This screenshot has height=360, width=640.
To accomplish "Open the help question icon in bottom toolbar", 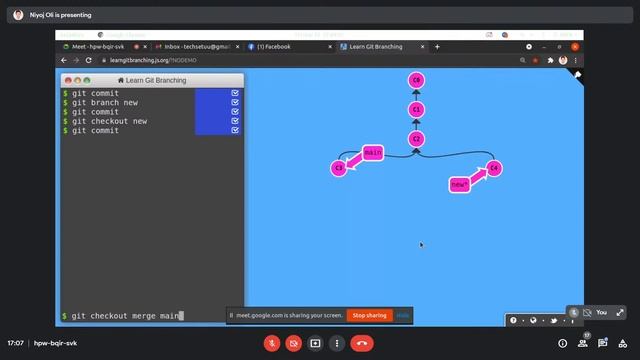I will point(513,320).
